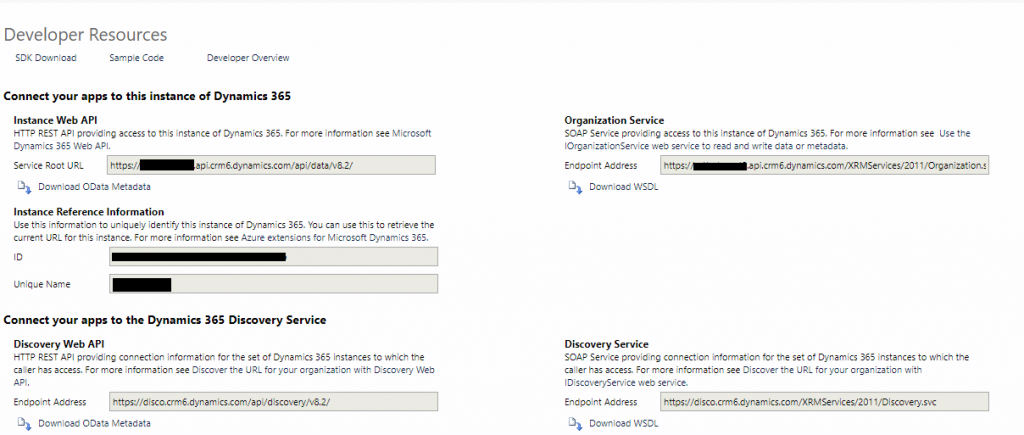
Task: Open the Discover the URL link under Discovery Service
Action: click(x=744, y=374)
